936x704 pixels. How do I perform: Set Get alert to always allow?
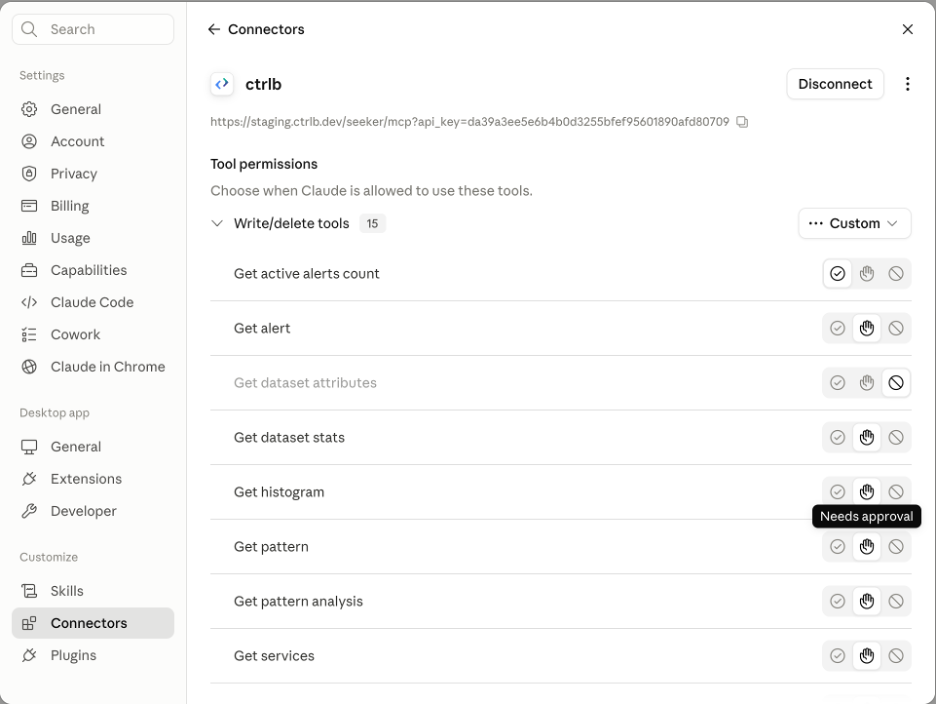[x=838, y=328]
